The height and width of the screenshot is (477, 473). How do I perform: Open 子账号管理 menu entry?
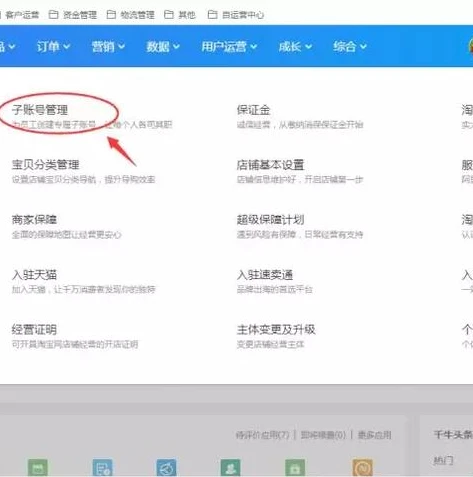(40, 110)
